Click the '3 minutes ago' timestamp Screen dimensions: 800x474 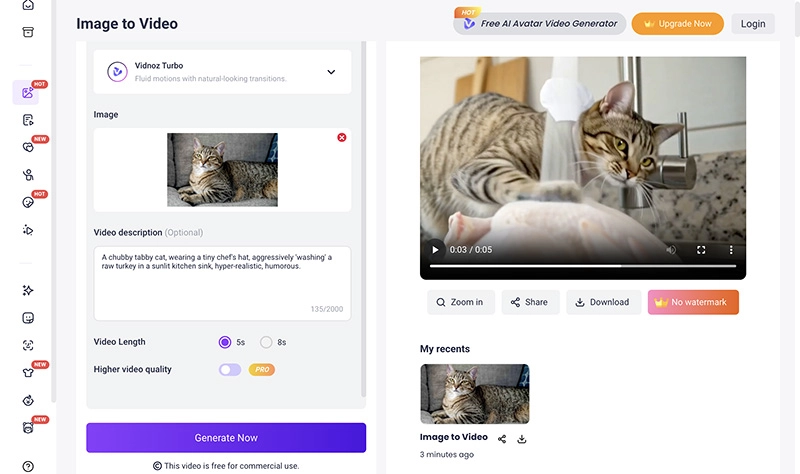point(447,454)
